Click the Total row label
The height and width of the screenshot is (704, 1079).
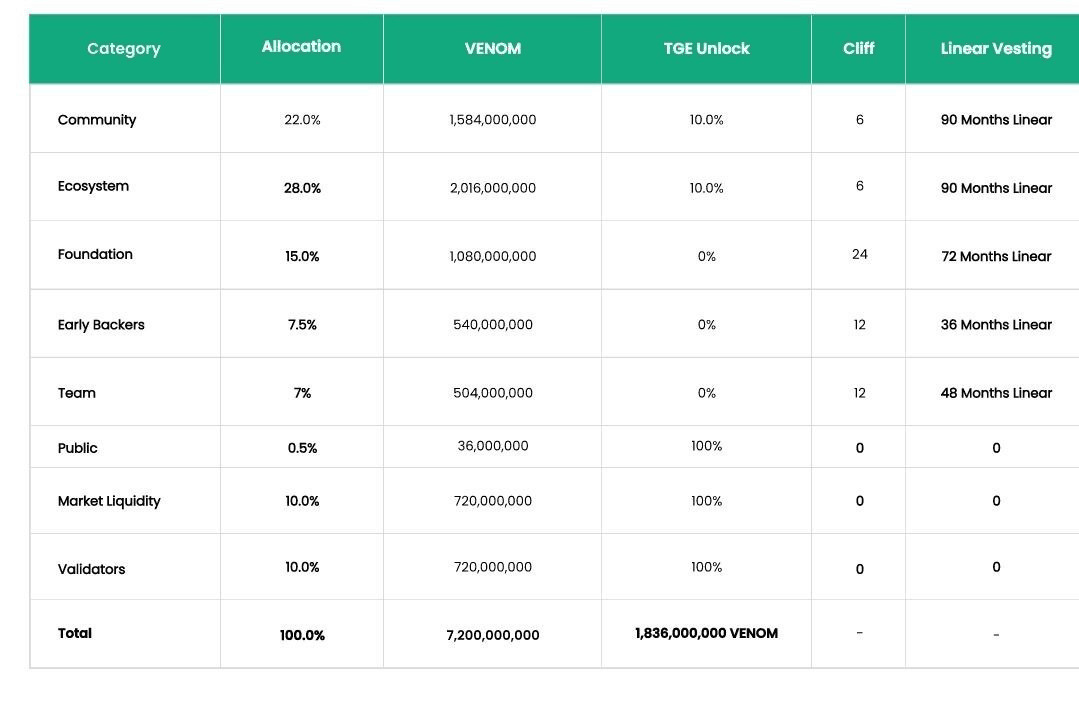(75, 633)
